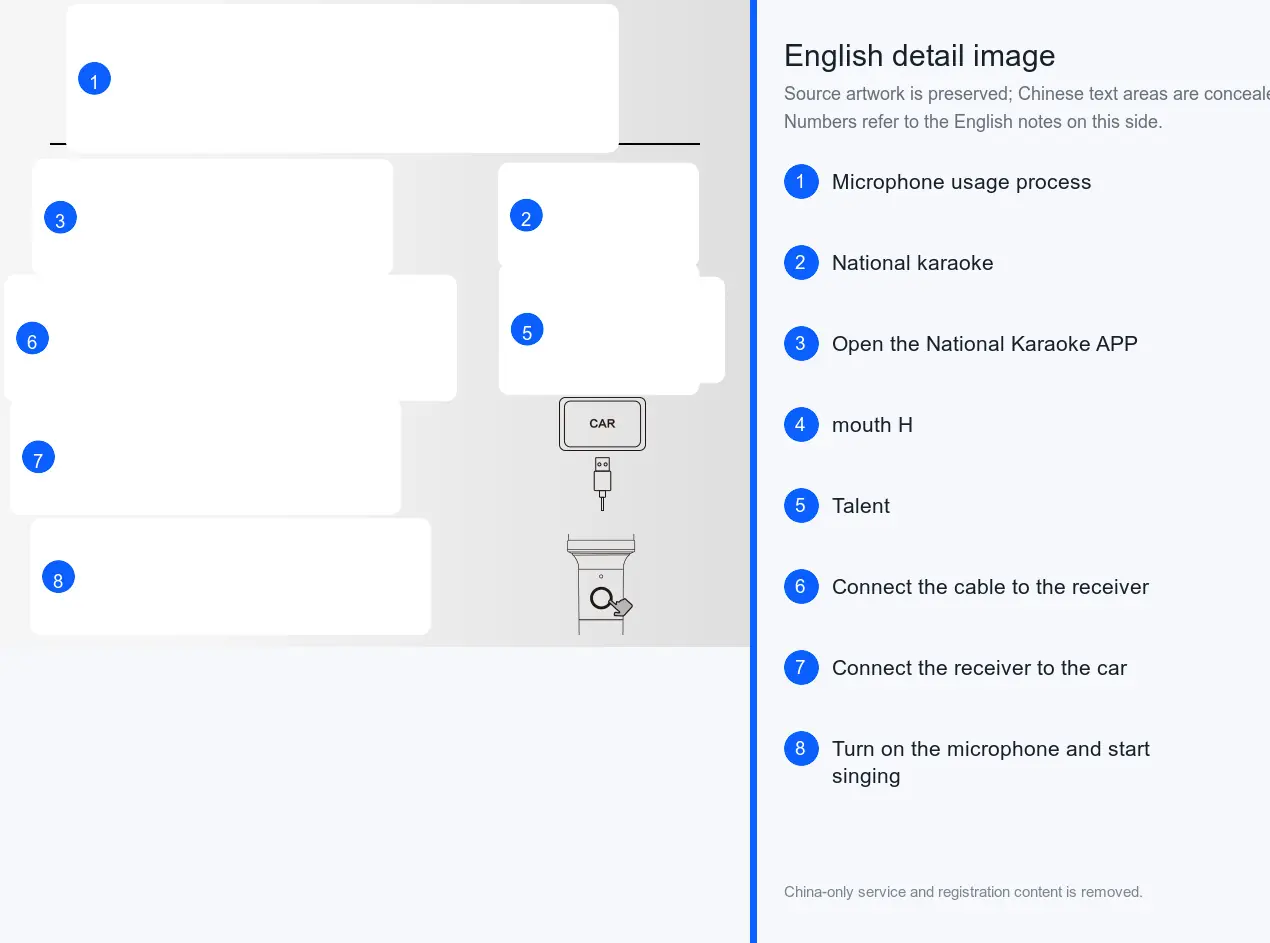The height and width of the screenshot is (943, 1270).
Task: Click the 'Source artwork is preserved' description line
Action: [x=1027, y=94]
